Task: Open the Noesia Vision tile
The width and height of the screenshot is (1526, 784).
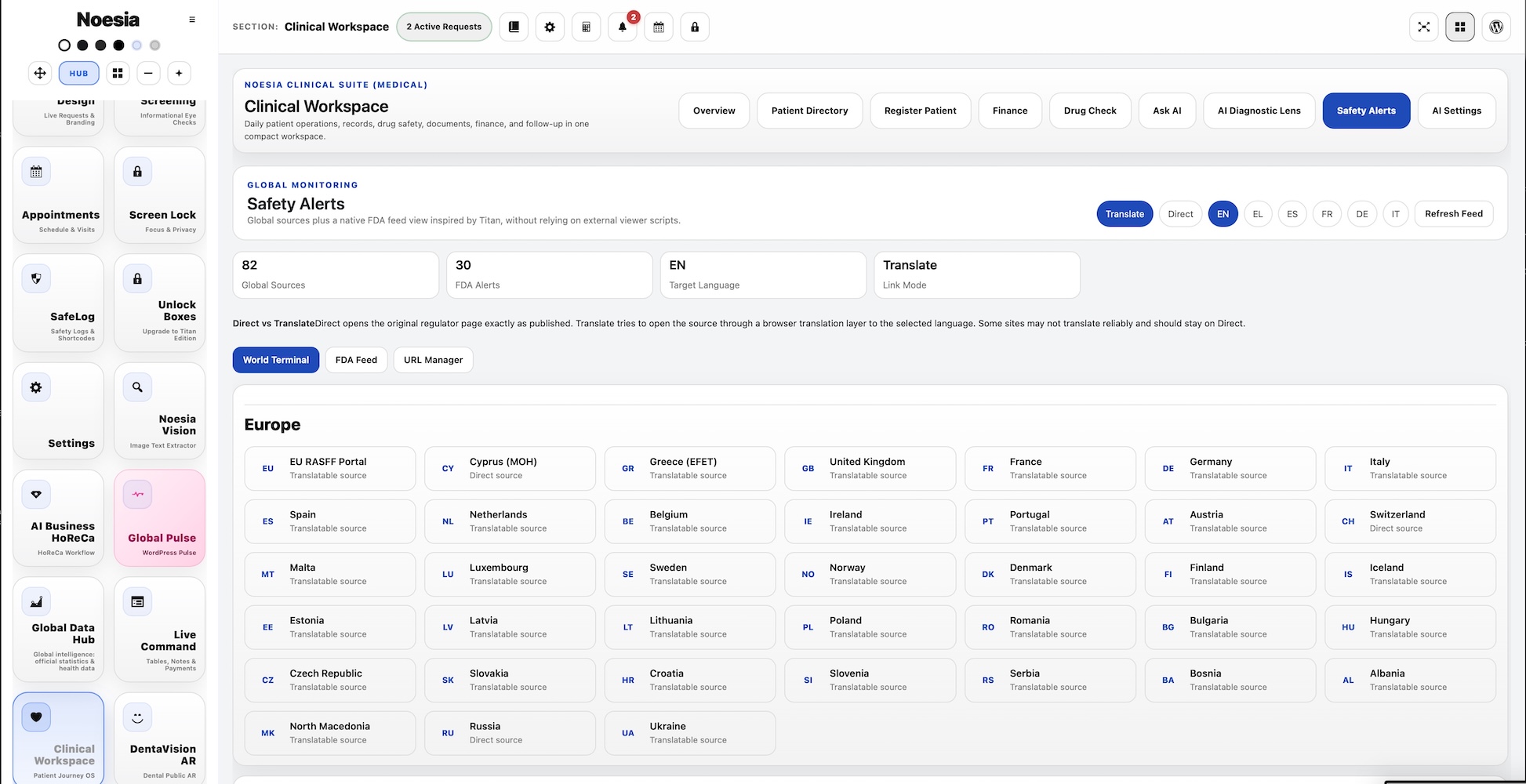Action: click(x=160, y=411)
